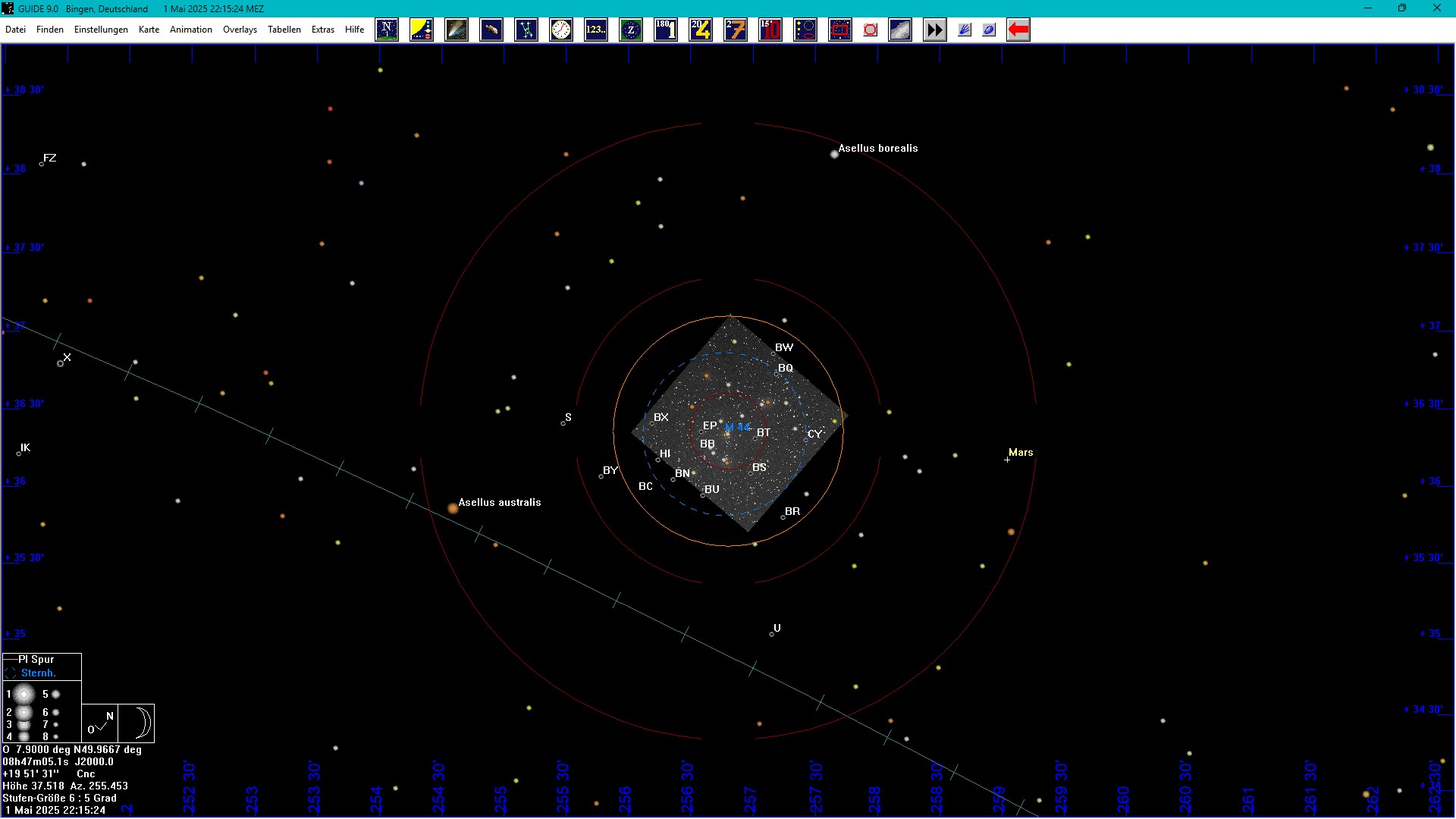Open the Einstellungen menu
This screenshot has height=819, width=1456.
pyautogui.click(x=101, y=30)
